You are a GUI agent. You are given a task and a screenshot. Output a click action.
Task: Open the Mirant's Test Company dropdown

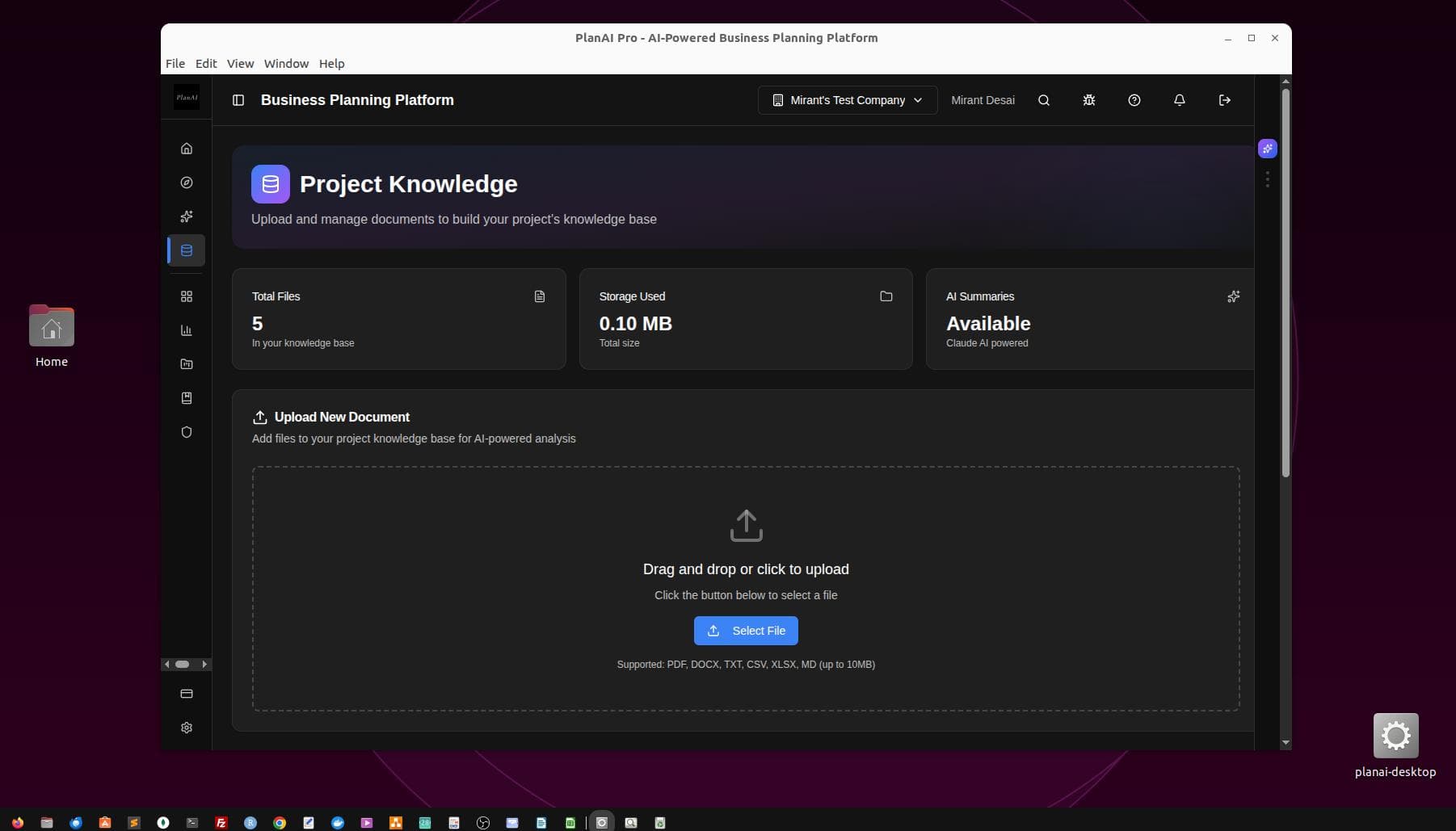[847, 100]
